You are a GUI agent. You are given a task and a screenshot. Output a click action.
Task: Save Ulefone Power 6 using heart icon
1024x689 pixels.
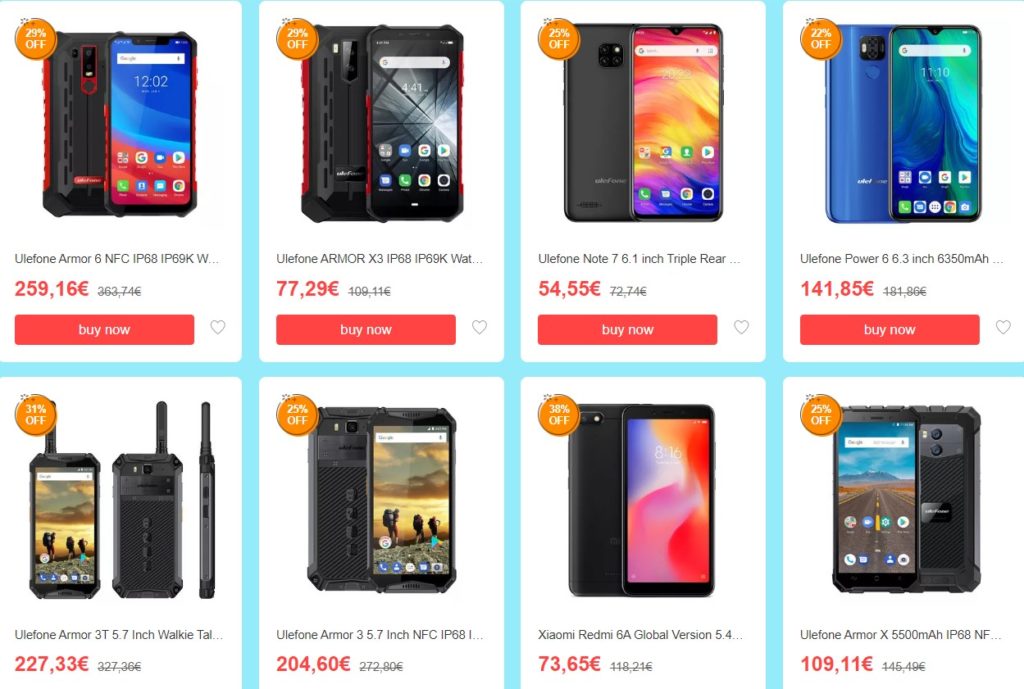tap(1003, 327)
